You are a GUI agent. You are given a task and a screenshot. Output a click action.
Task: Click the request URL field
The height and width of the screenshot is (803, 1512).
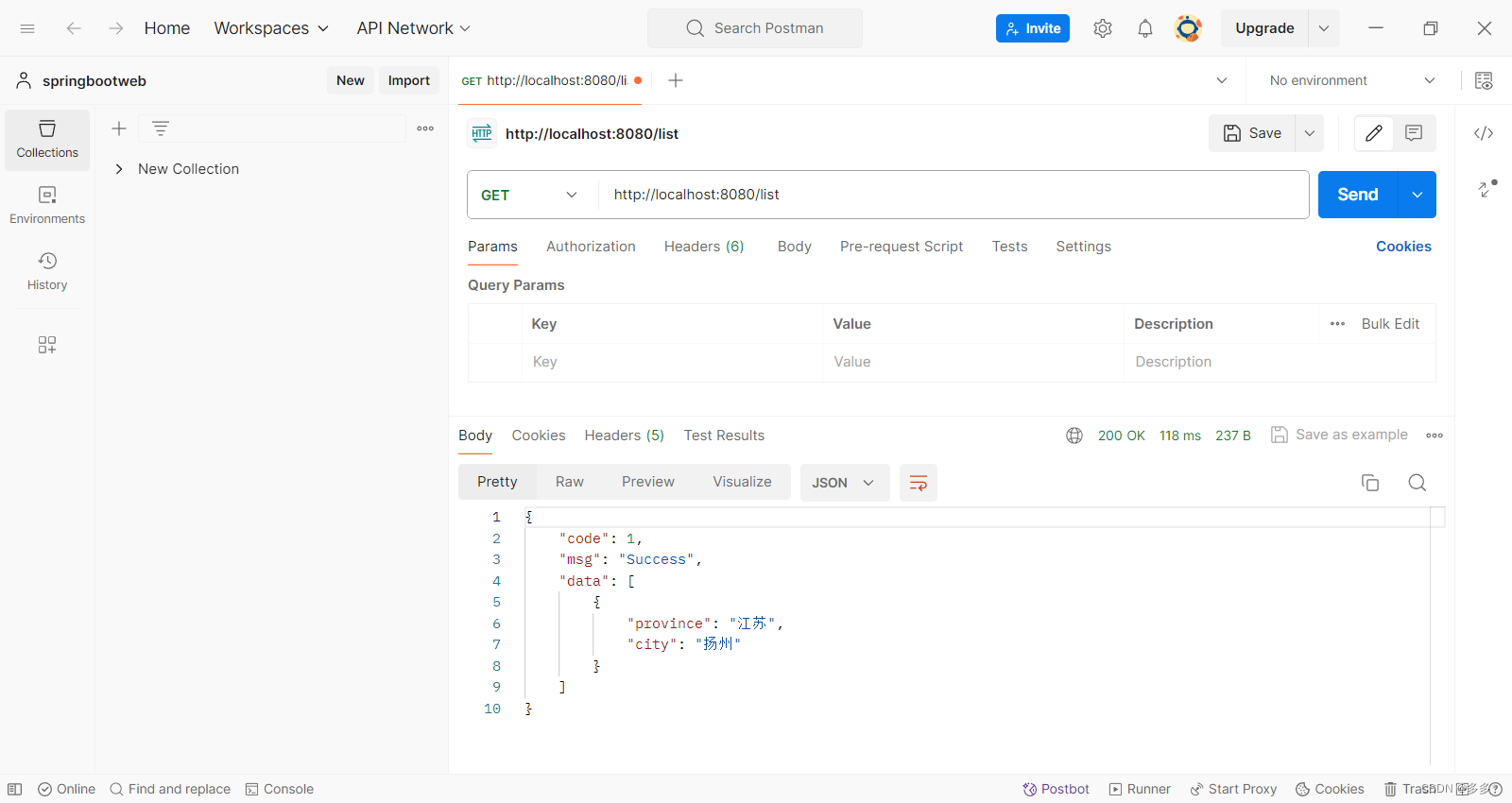[954, 195]
